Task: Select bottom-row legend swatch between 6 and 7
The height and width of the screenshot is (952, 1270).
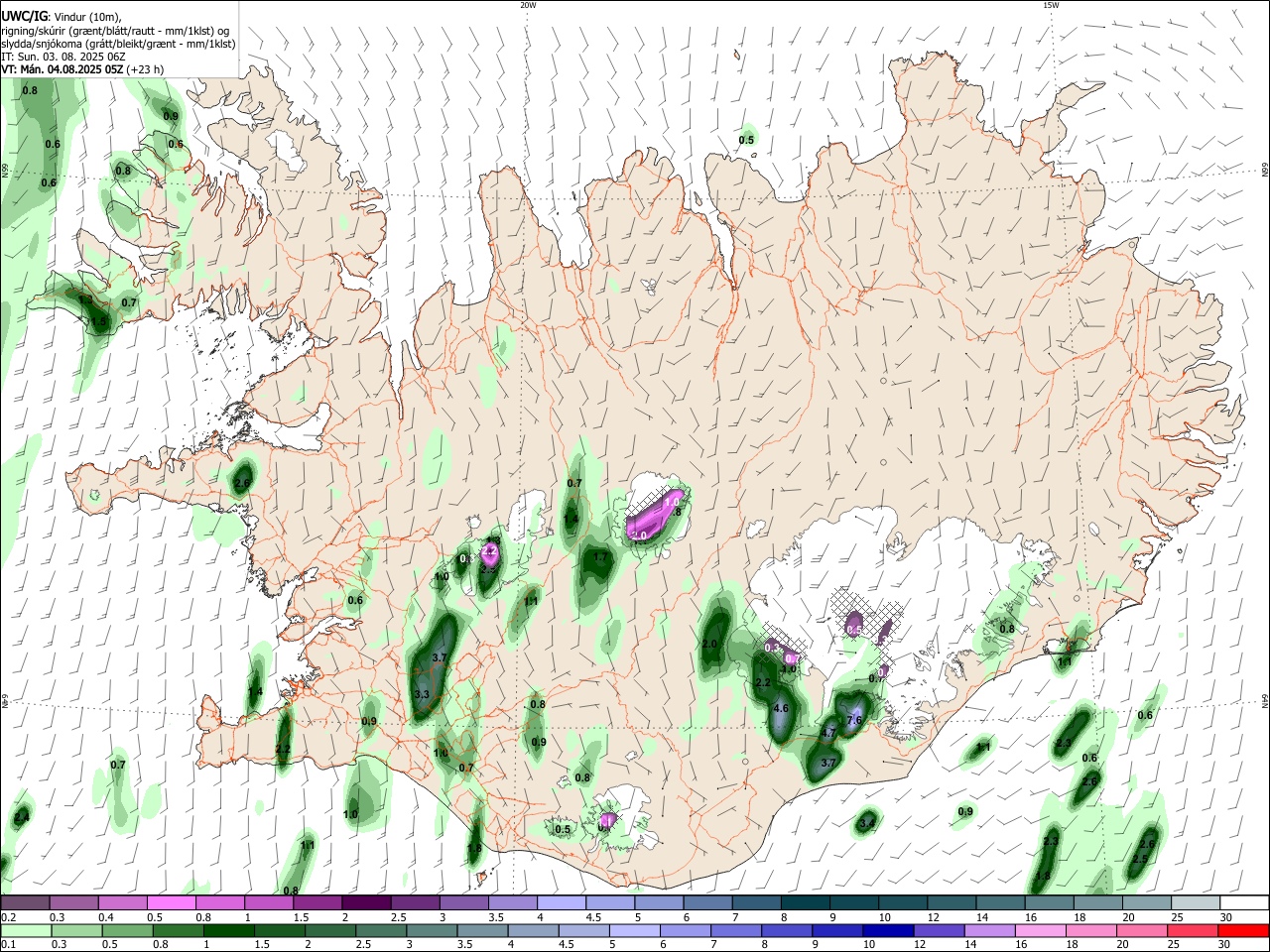Action: pos(685,930)
